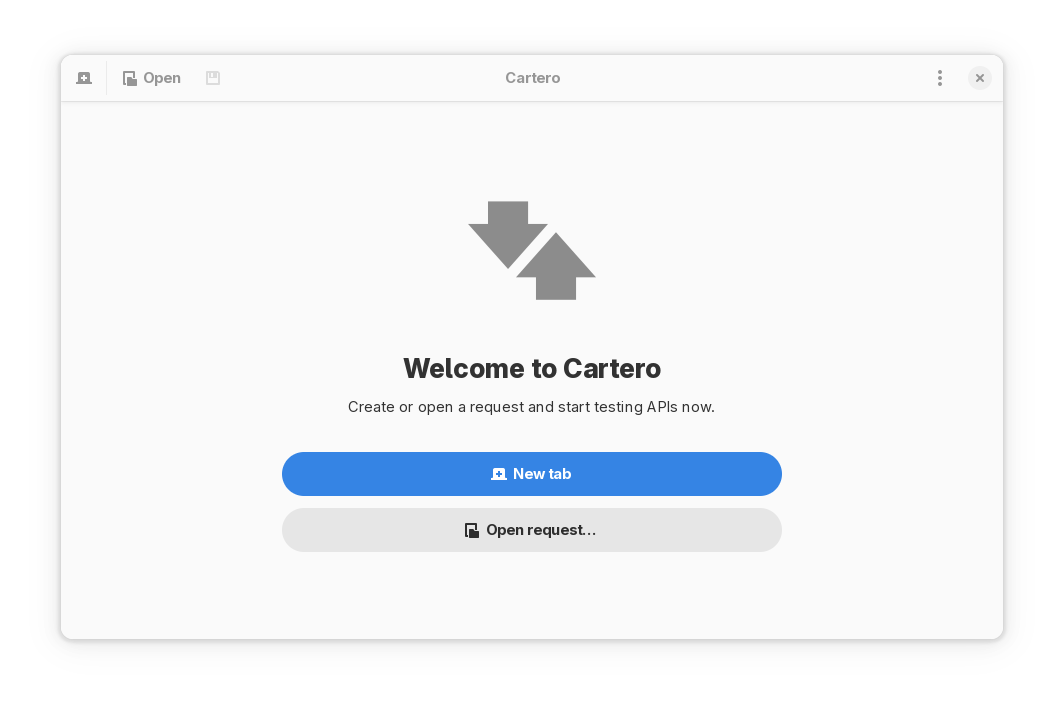Close the Cartero window

pos(980,78)
